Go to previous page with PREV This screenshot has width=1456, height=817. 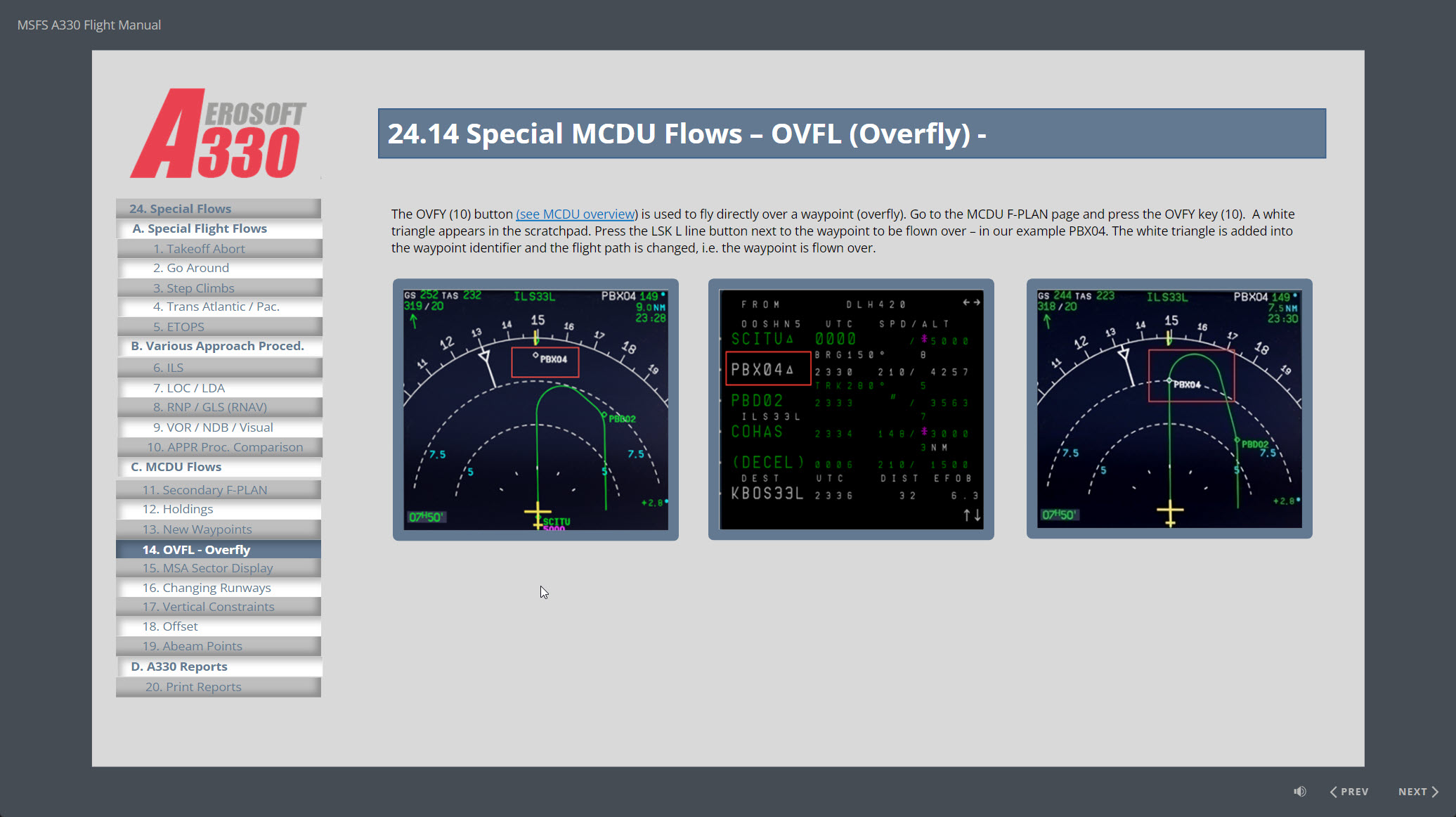(x=1349, y=792)
